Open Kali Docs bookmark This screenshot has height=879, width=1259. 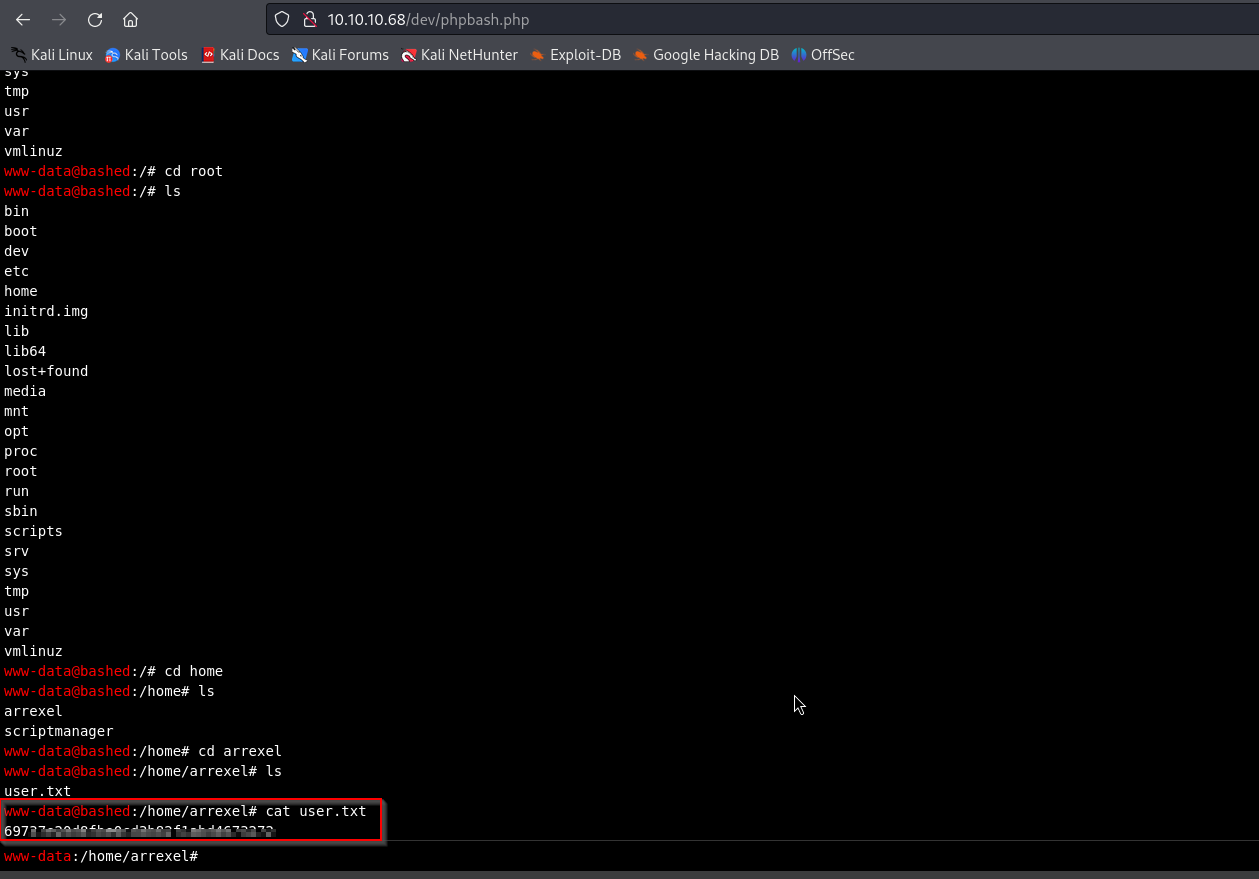240,55
